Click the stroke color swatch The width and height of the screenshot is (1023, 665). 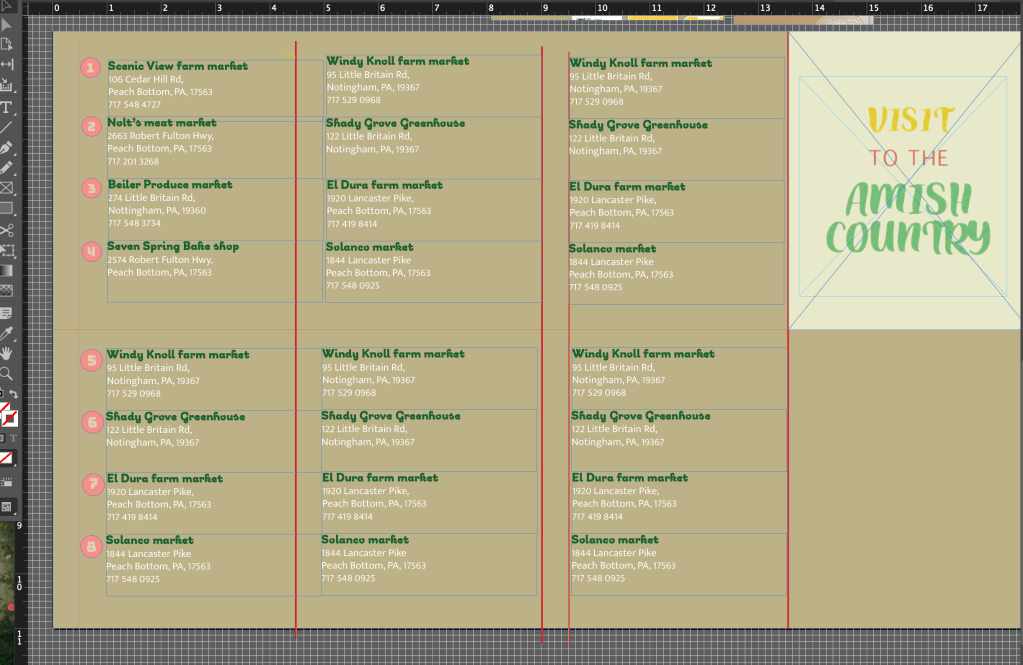tap(11, 419)
